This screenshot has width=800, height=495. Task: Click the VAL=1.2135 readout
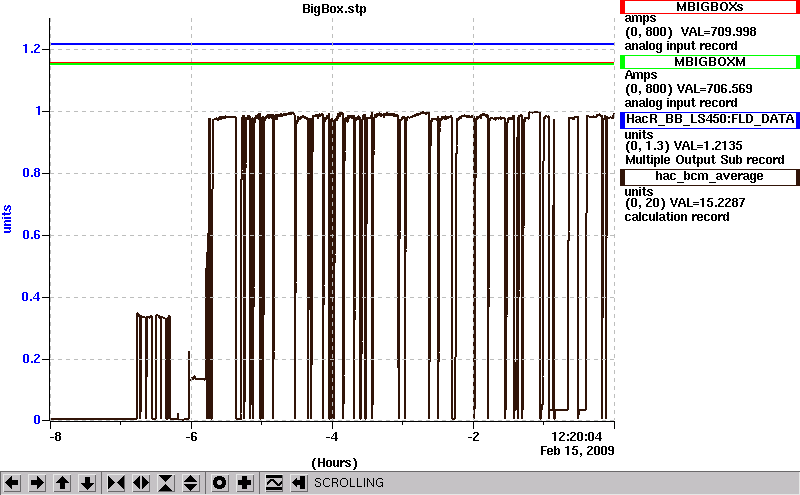(708, 146)
